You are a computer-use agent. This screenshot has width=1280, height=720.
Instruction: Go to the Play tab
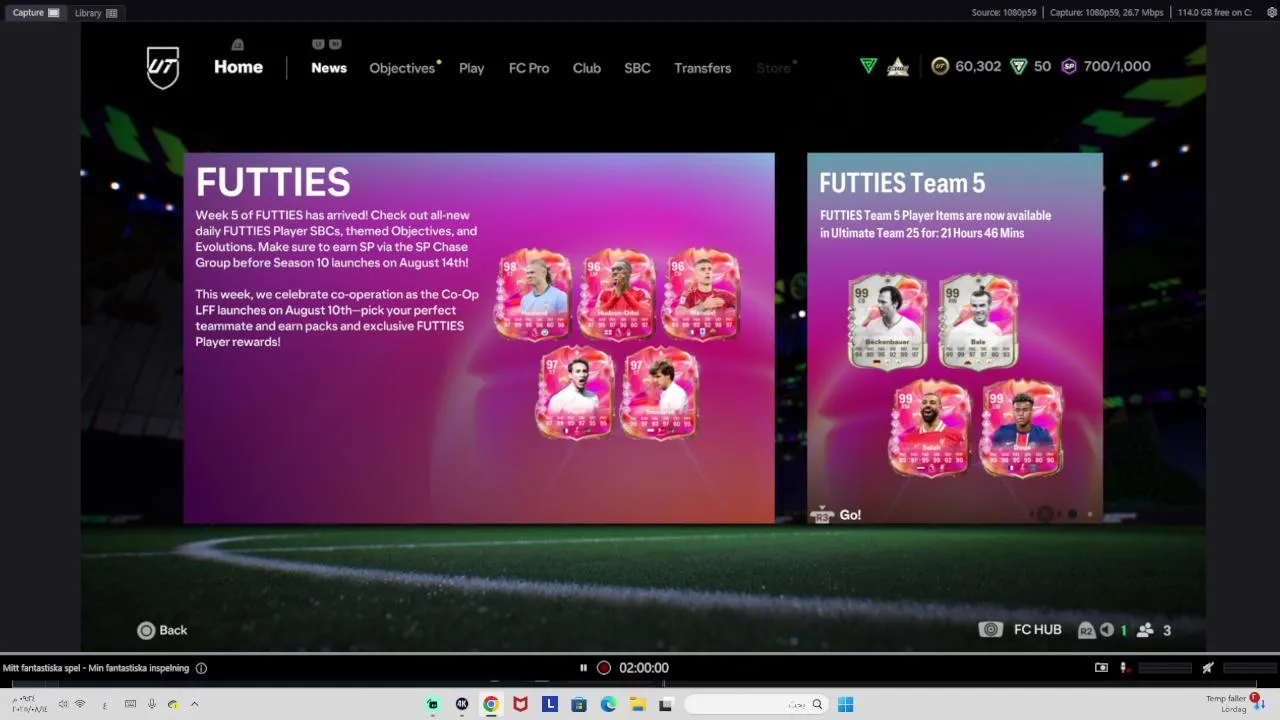pyautogui.click(x=471, y=68)
